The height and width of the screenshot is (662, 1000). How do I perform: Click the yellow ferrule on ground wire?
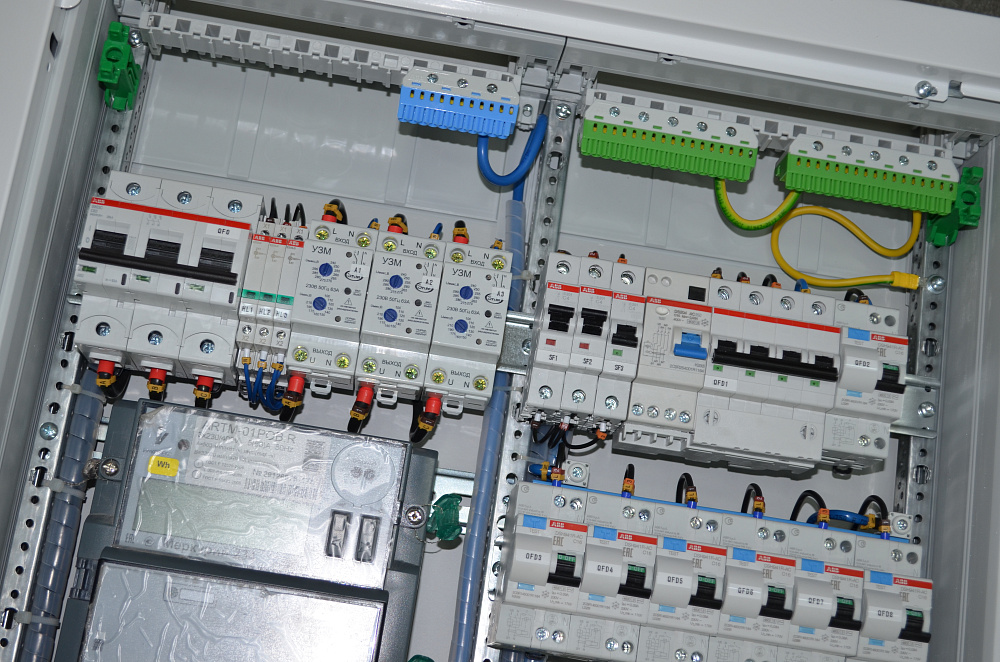(x=905, y=281)
